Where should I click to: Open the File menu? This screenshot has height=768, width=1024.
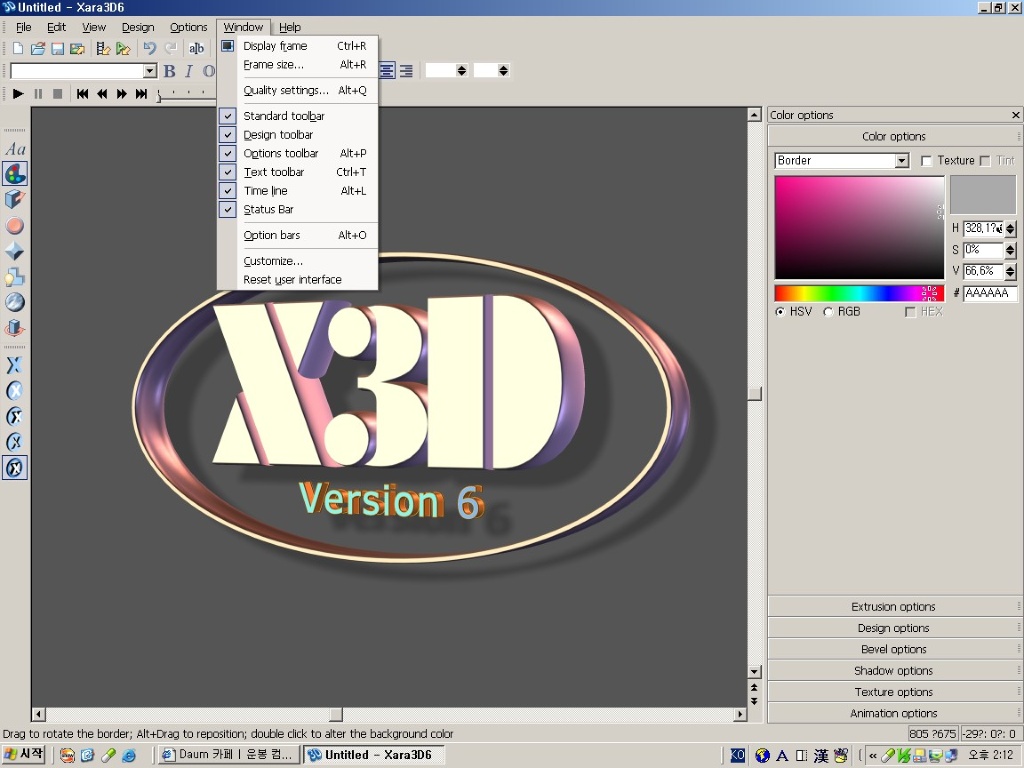(x=24, y=27)
